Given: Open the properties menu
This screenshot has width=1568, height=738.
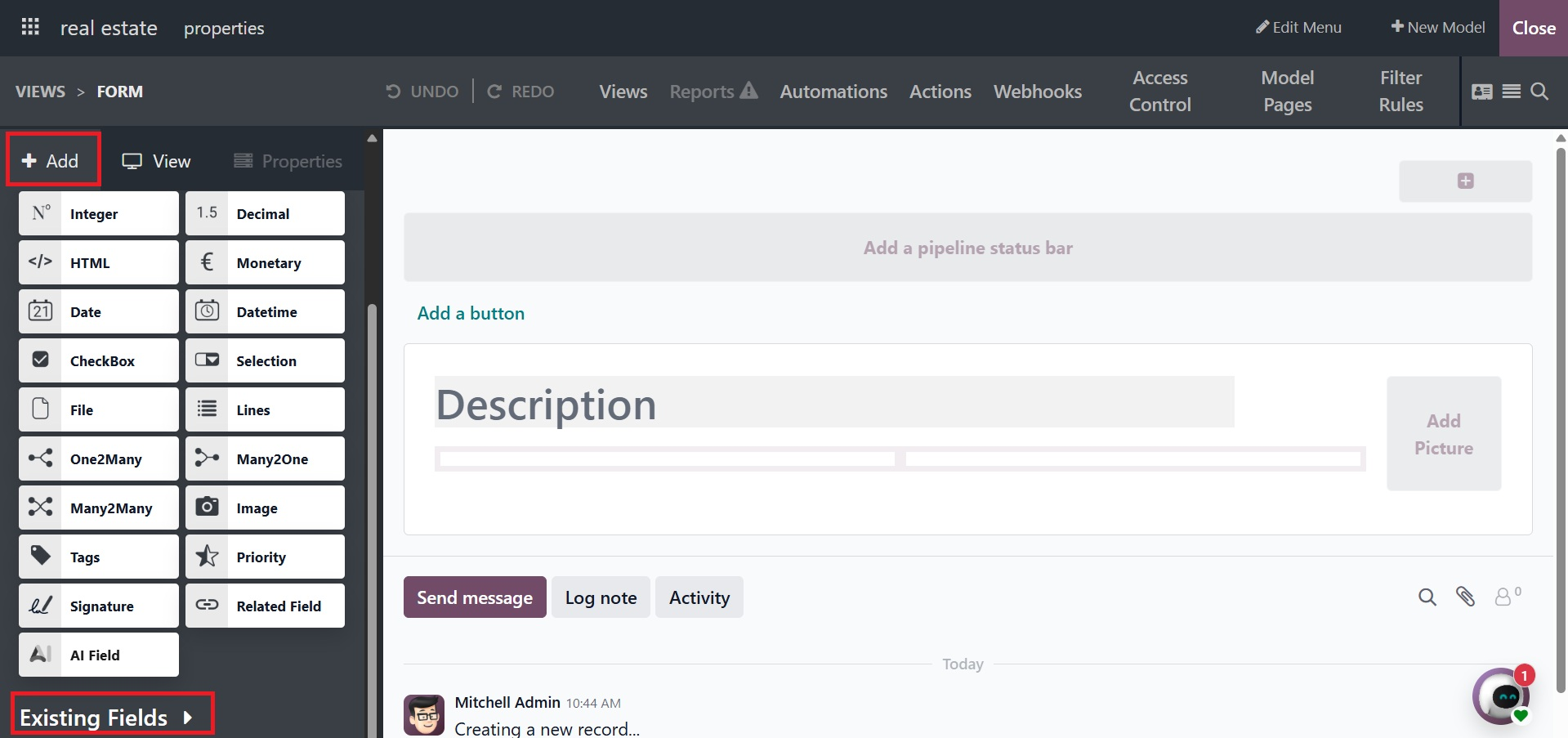Looking at the screenshot, I should click(223, 29).
